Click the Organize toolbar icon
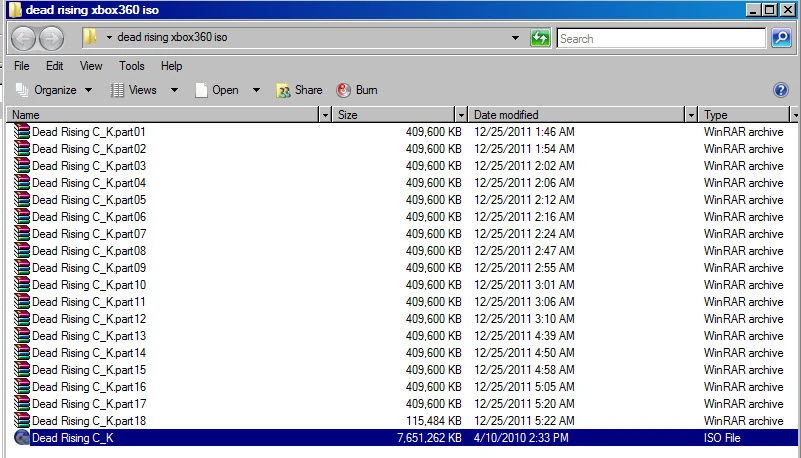Image resolution: width=801 pixels, height=458 pixels. (22, 90)
